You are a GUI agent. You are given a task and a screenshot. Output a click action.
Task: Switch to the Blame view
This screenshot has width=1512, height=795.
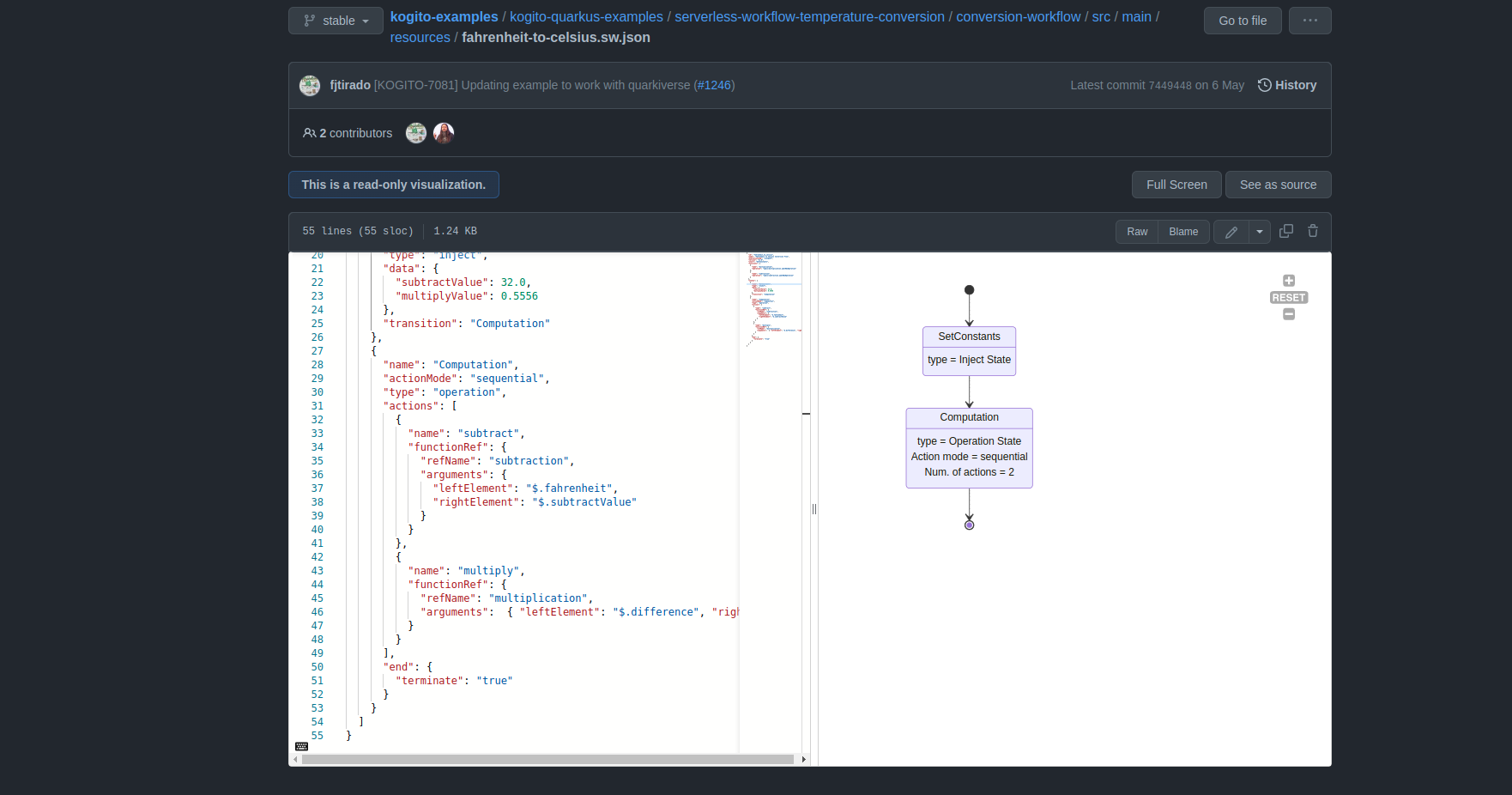click(x=1183, y=231)
